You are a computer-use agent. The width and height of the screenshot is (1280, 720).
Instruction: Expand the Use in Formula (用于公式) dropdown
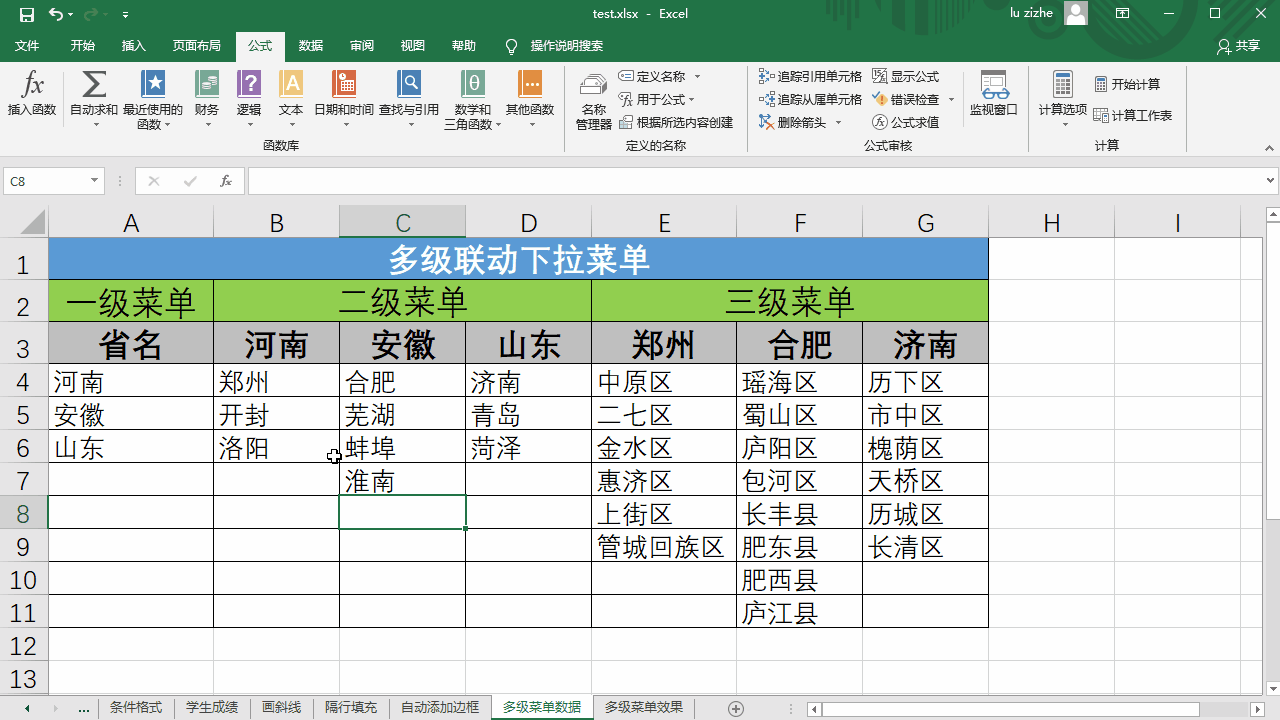(691, 99)
